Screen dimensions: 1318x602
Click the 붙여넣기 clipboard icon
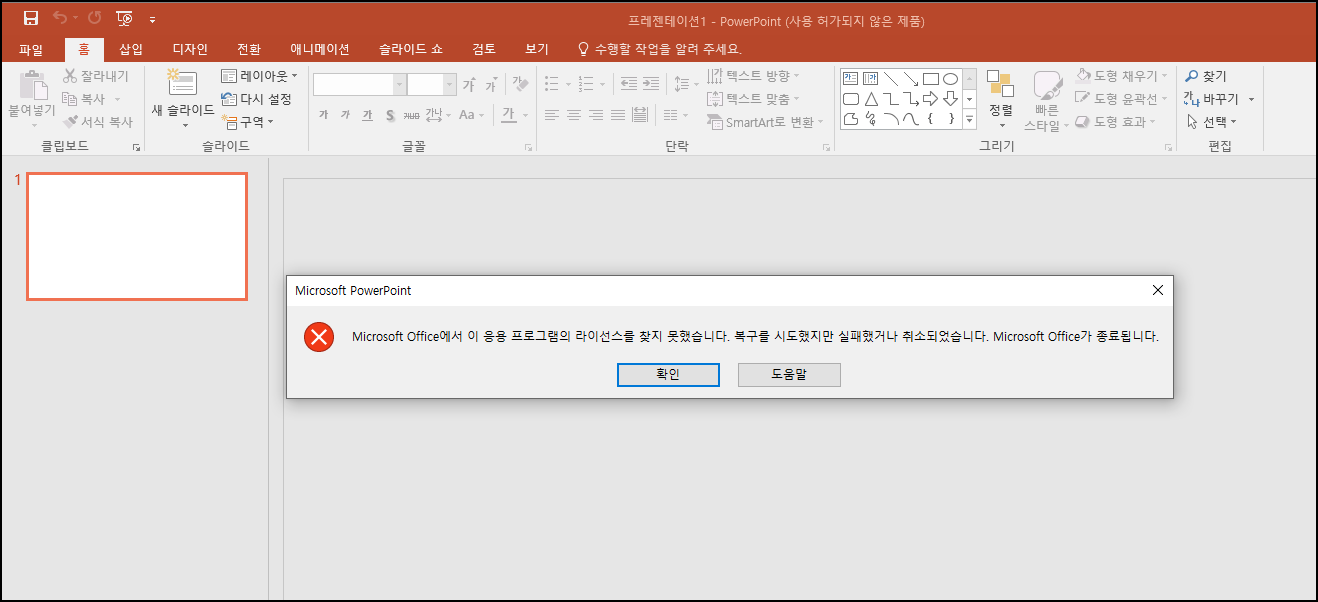click(33, 85)
